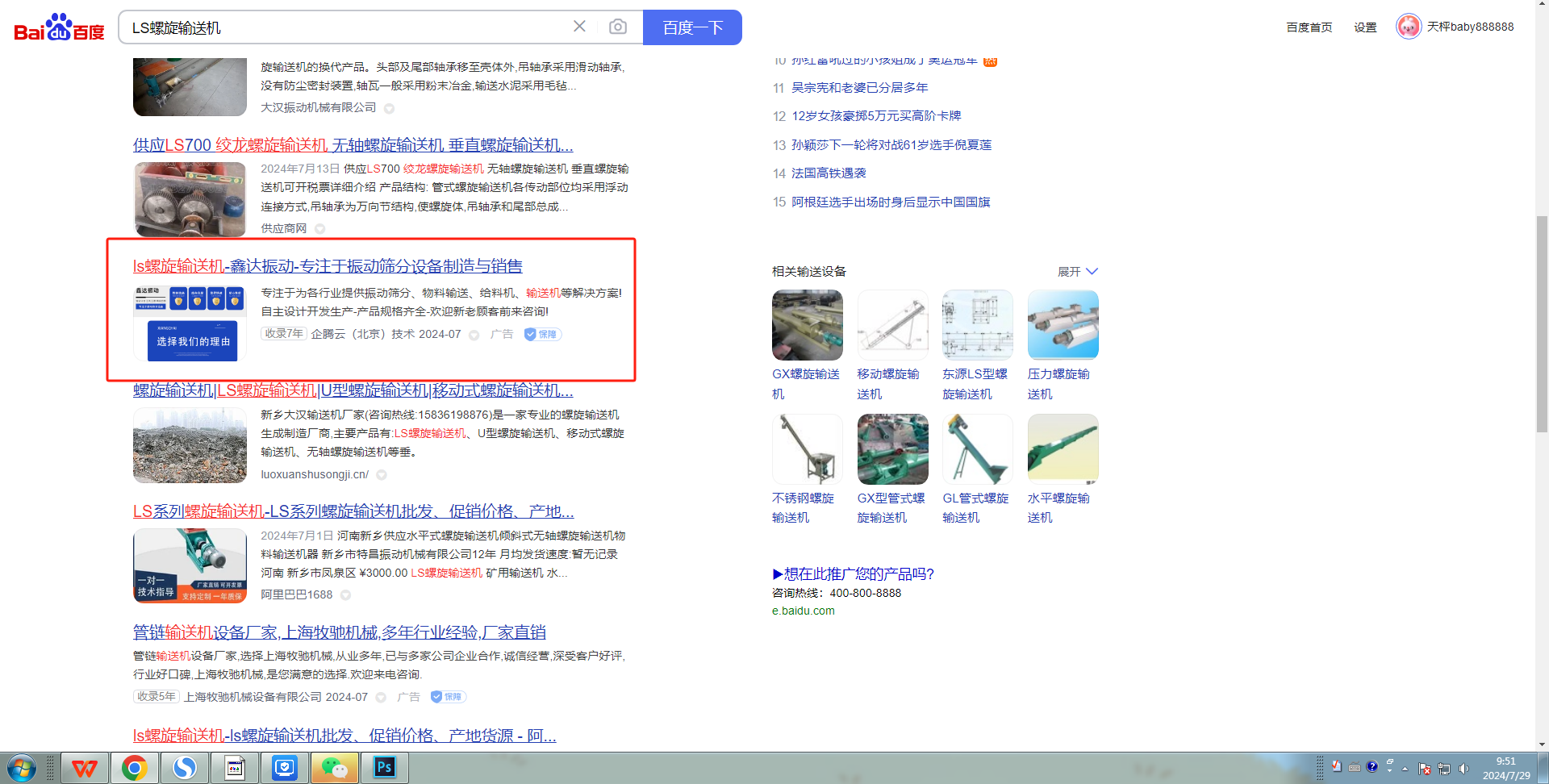The image size is (1549, 784).
Task: Open result 供应LS700 绞龙螺旋输送机
Action: pos(353,145)
